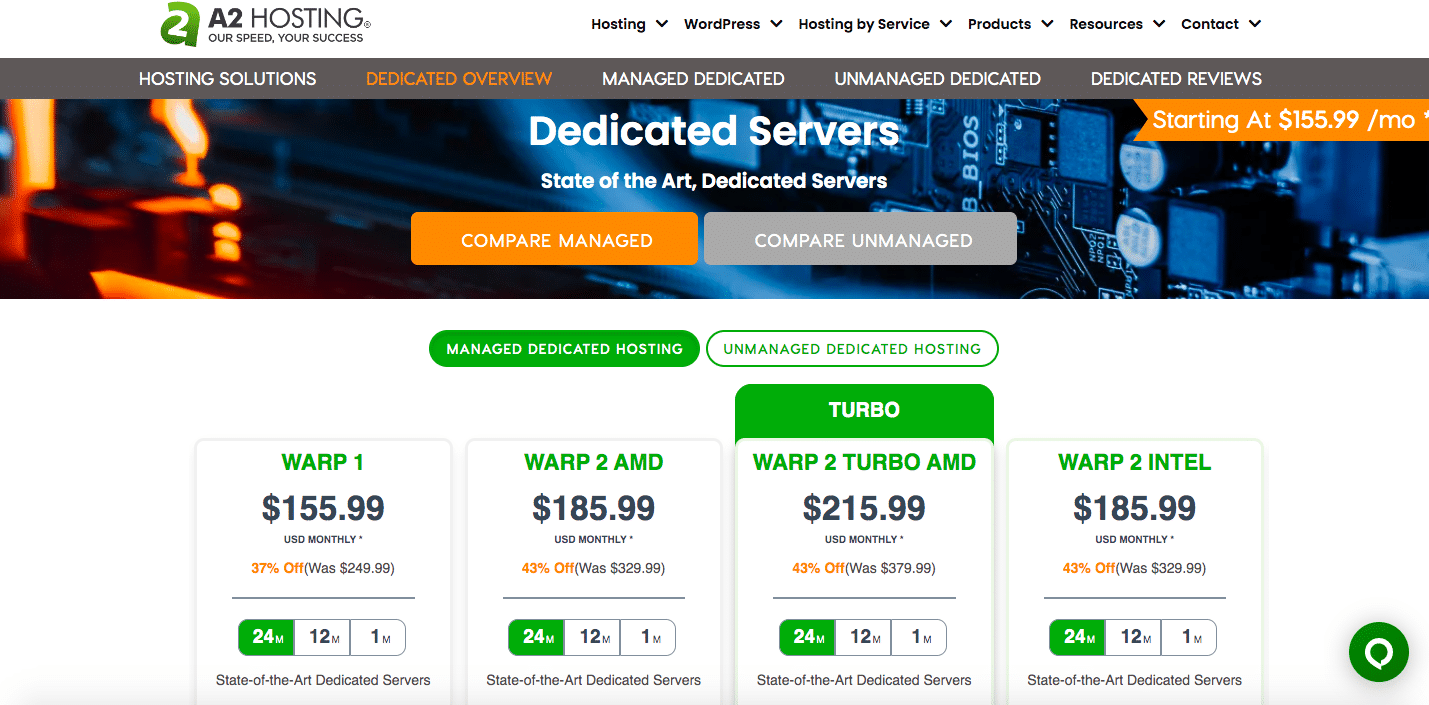1429x705 pixels.
Task: Click the Compare Managed button
Action: tap(554, 238)
